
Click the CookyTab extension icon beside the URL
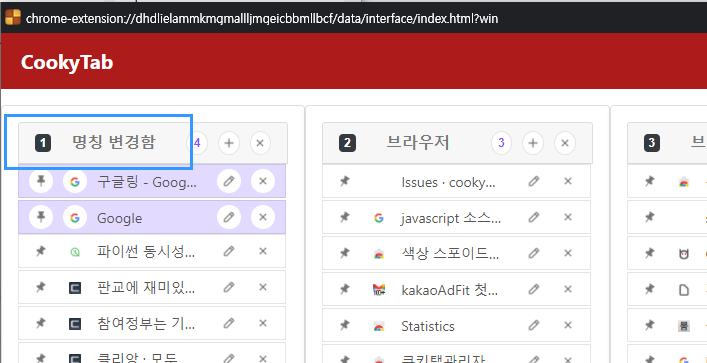click(x=13, y=18)
